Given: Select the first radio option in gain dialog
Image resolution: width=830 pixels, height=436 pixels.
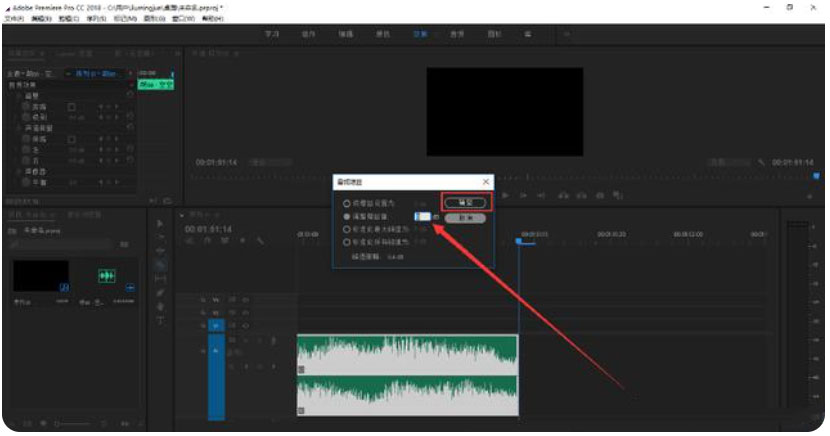Looking at the screenshot, I should (347, 203).
